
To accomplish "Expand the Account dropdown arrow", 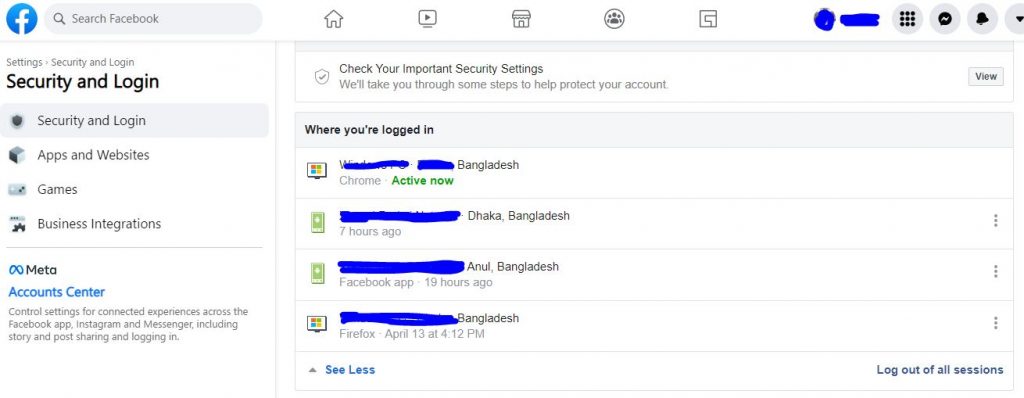I will tap(1016, 19).
